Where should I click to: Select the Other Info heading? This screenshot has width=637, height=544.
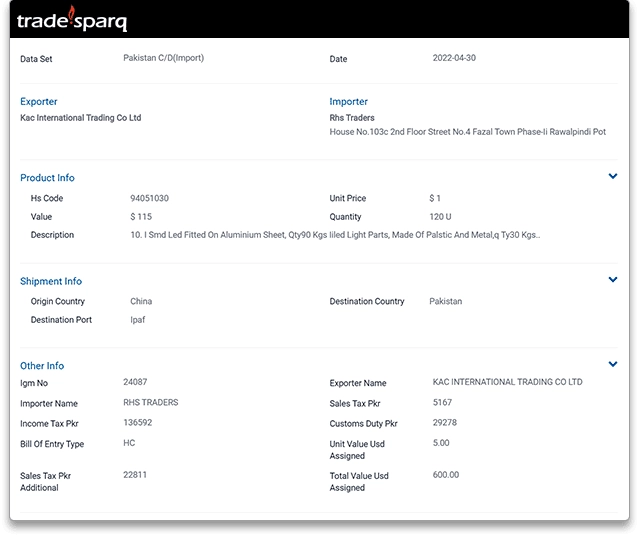coord(42,366)
